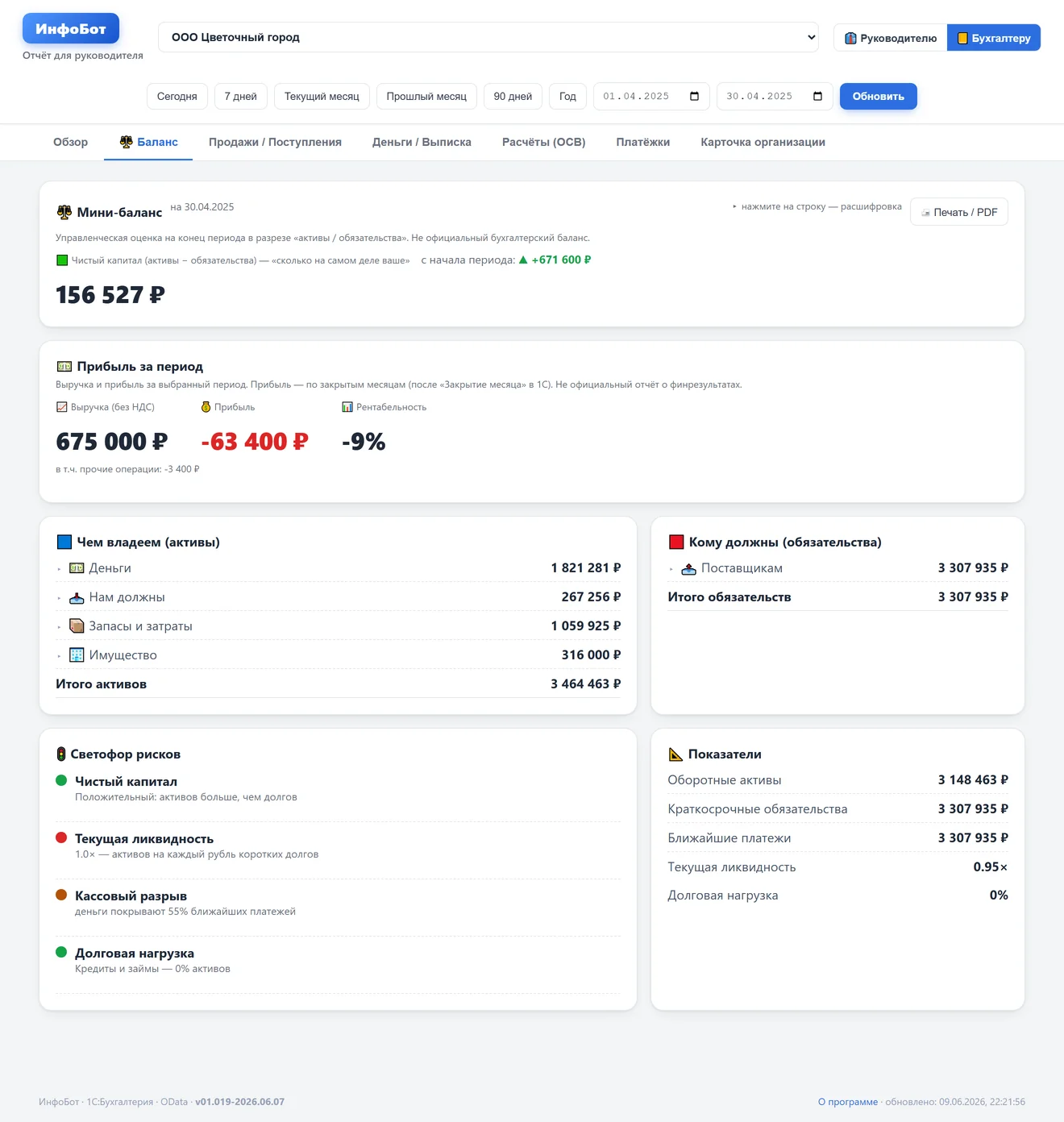Select the Текущий месяц period preset
Viewport: 1064px width, 1122px height.
(x=322, y=97)
